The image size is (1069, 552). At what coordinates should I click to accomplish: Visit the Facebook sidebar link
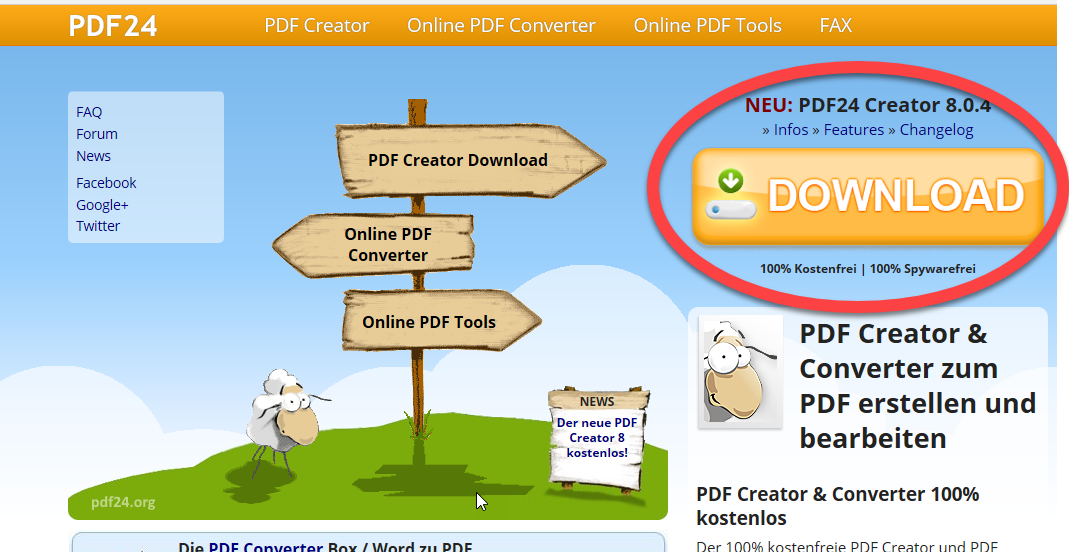pyautogui.click(x=106, y=183)
